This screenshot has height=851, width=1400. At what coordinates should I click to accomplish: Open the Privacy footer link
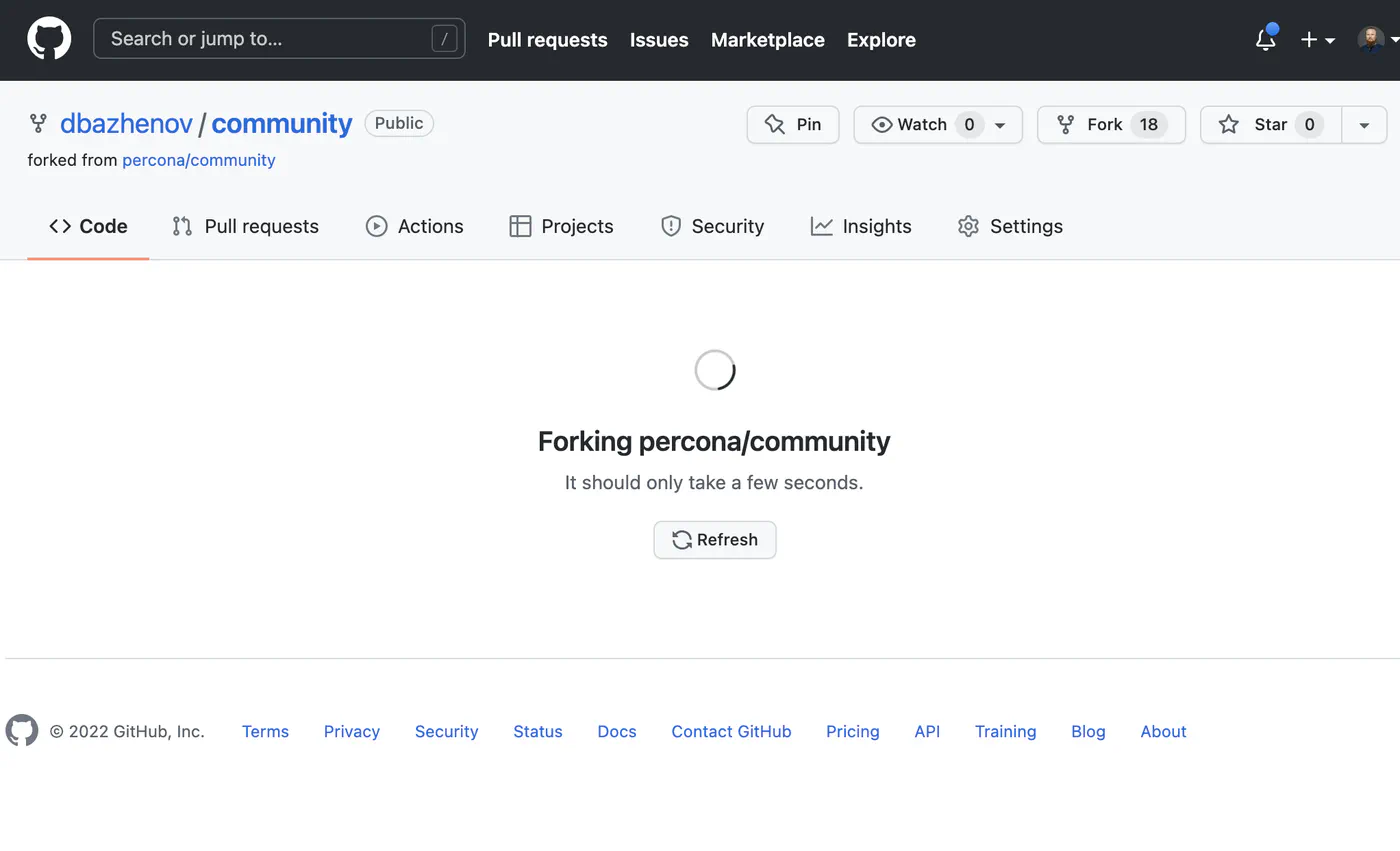coord(352,732)
